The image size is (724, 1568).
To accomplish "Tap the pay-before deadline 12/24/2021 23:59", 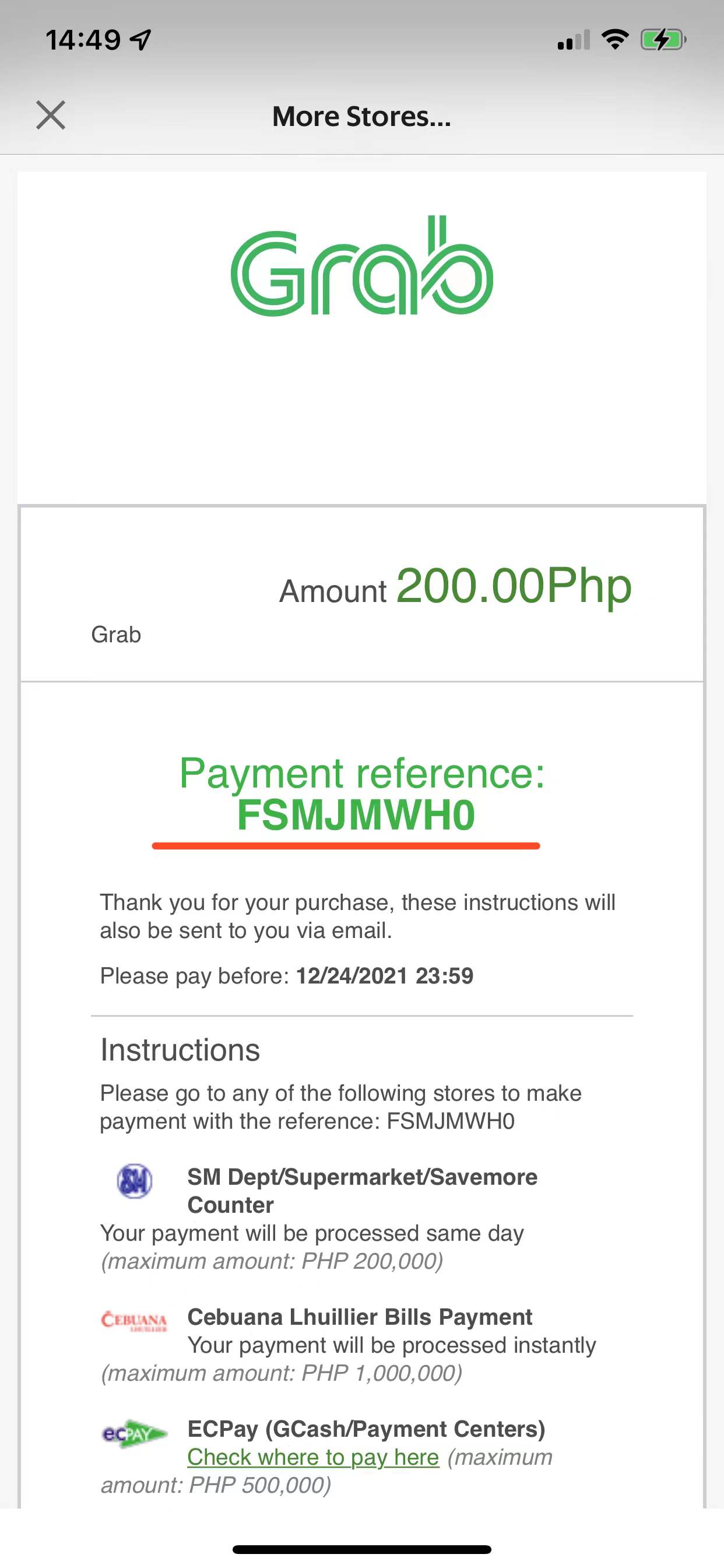I will 385,976.
